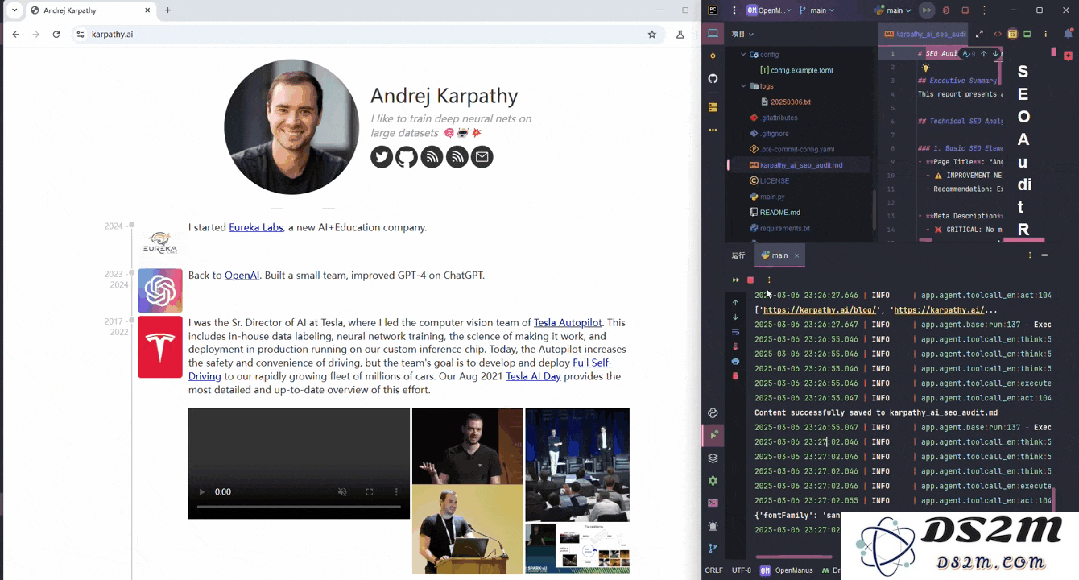Open the GitHub tool icon in PyCharm sidebar
The width and height of the screenshot is (1079, 580).
coord(713,78)
